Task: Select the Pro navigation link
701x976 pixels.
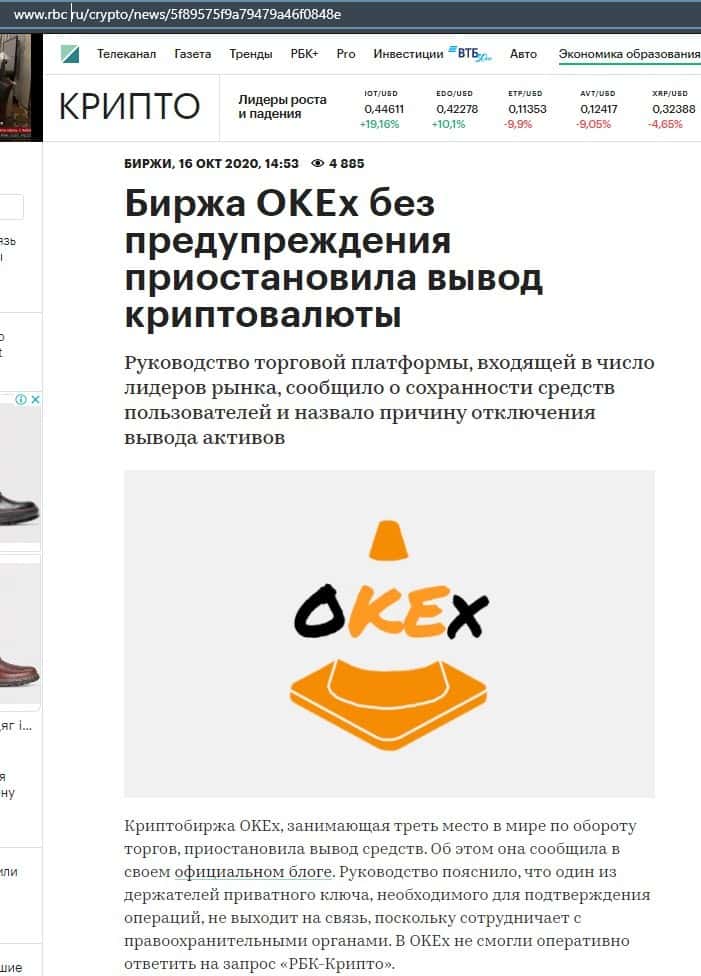Action: (346, 54)
